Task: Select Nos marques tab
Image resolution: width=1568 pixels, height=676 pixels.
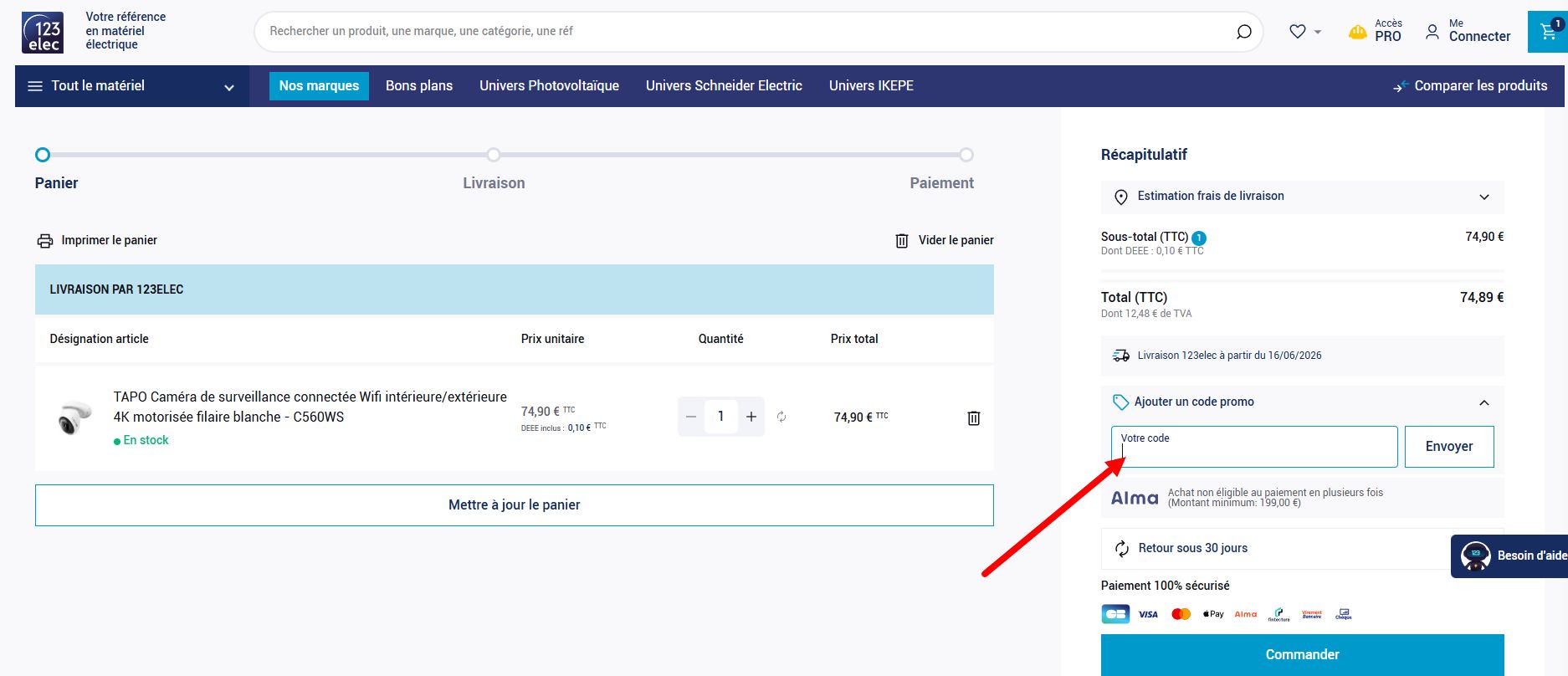Action: (x=319, y=86)
